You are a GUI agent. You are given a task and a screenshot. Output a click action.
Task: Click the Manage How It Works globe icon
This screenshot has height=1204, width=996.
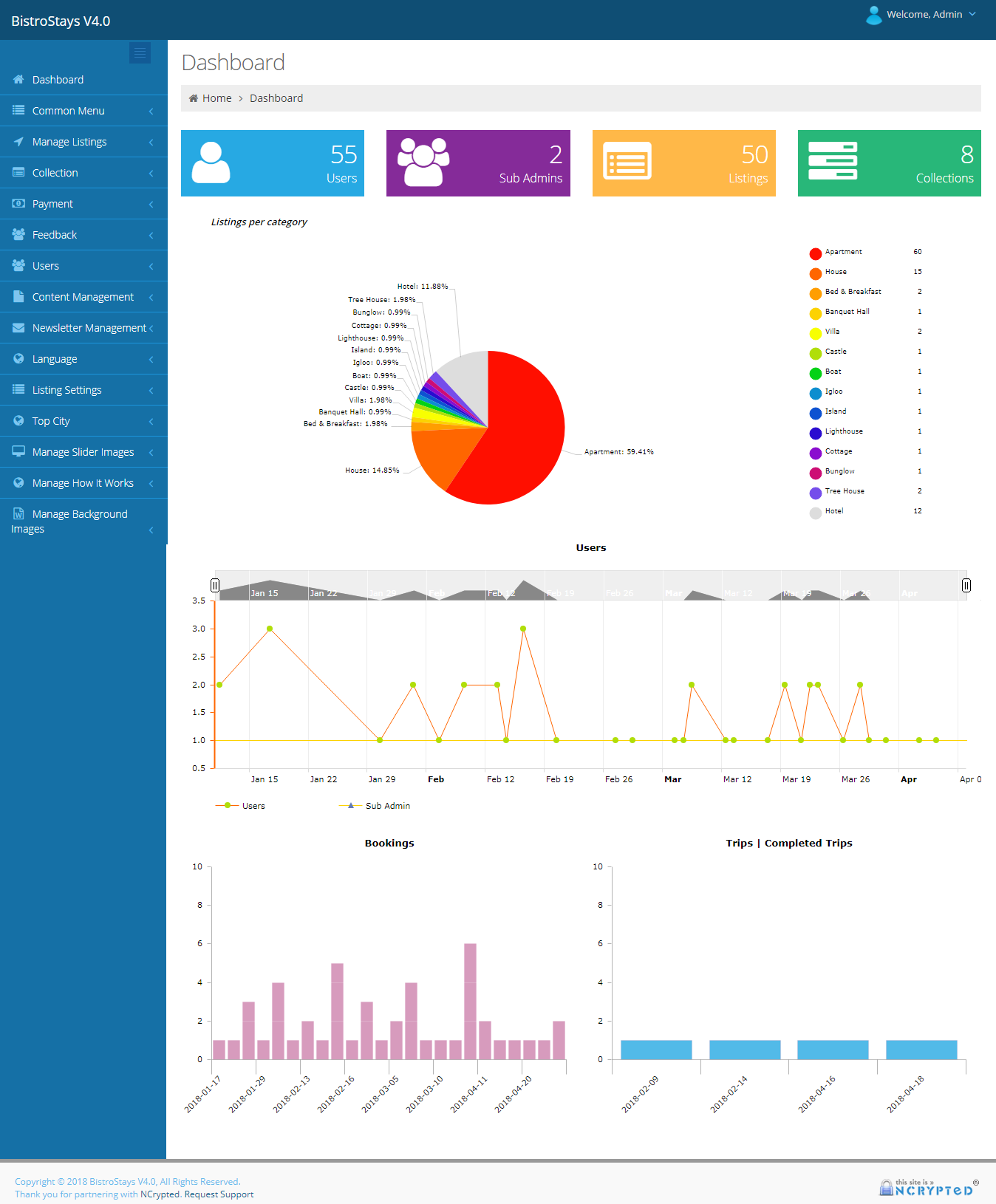pyautogui.click(x=18, y=482)
